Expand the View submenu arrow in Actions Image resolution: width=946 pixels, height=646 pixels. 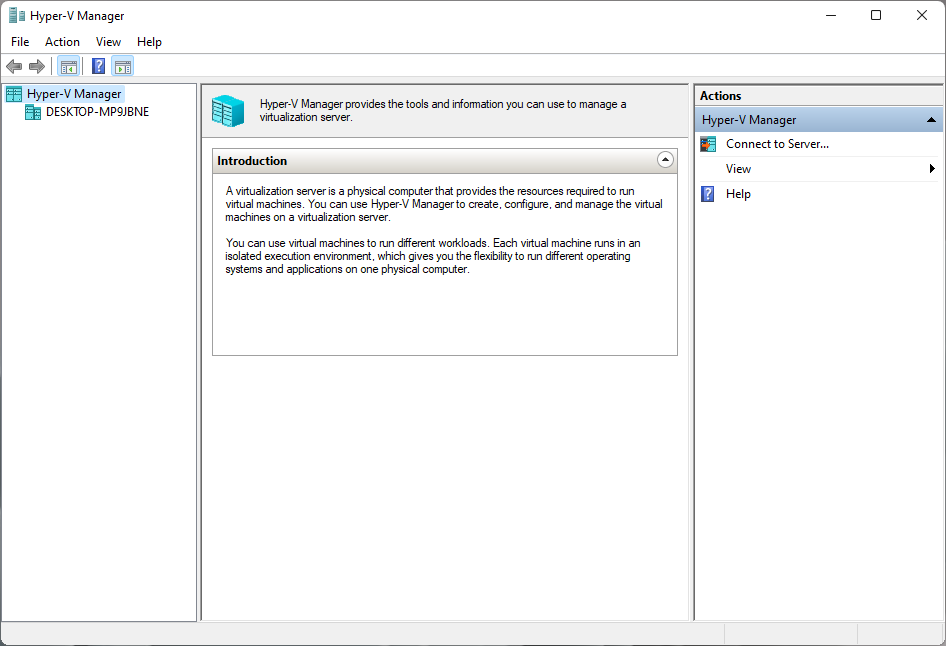[932, 169]
